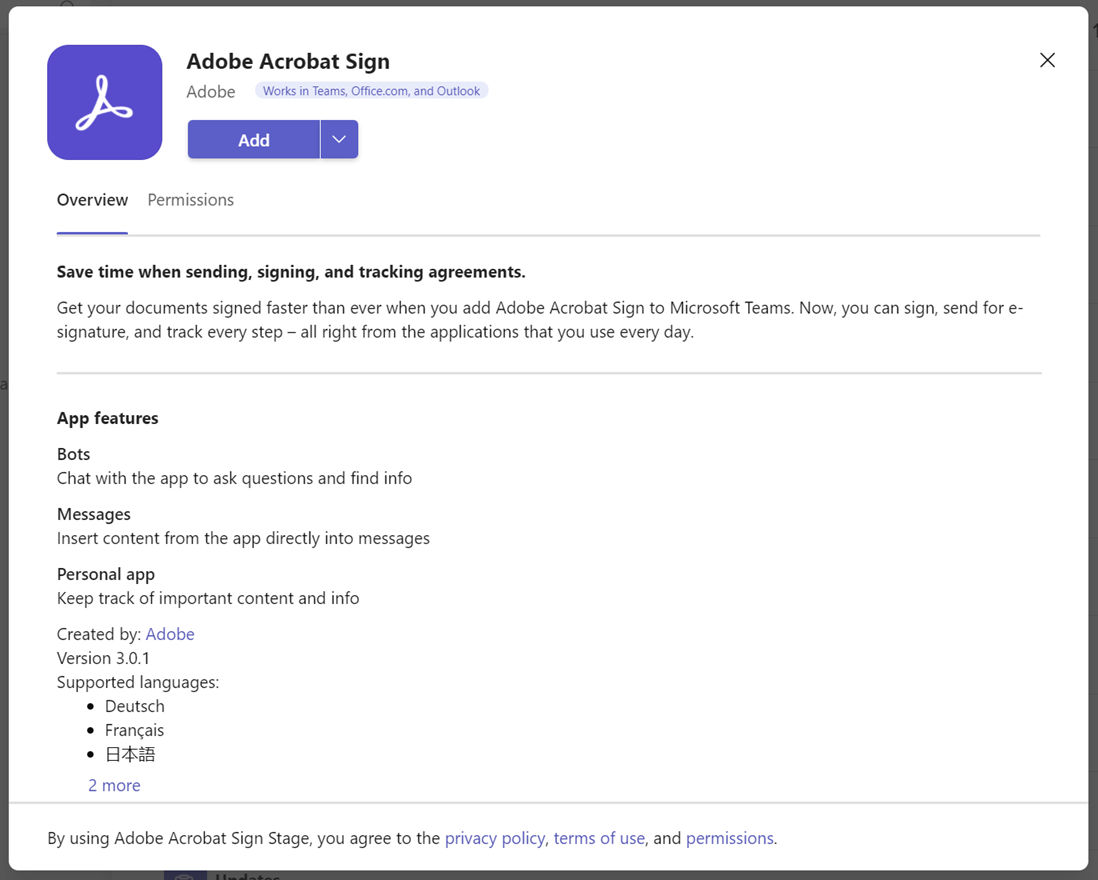Open the privacy policy link
Image resolution: width=1098 pixels, height=880 pixels.
tap(494, 838)
